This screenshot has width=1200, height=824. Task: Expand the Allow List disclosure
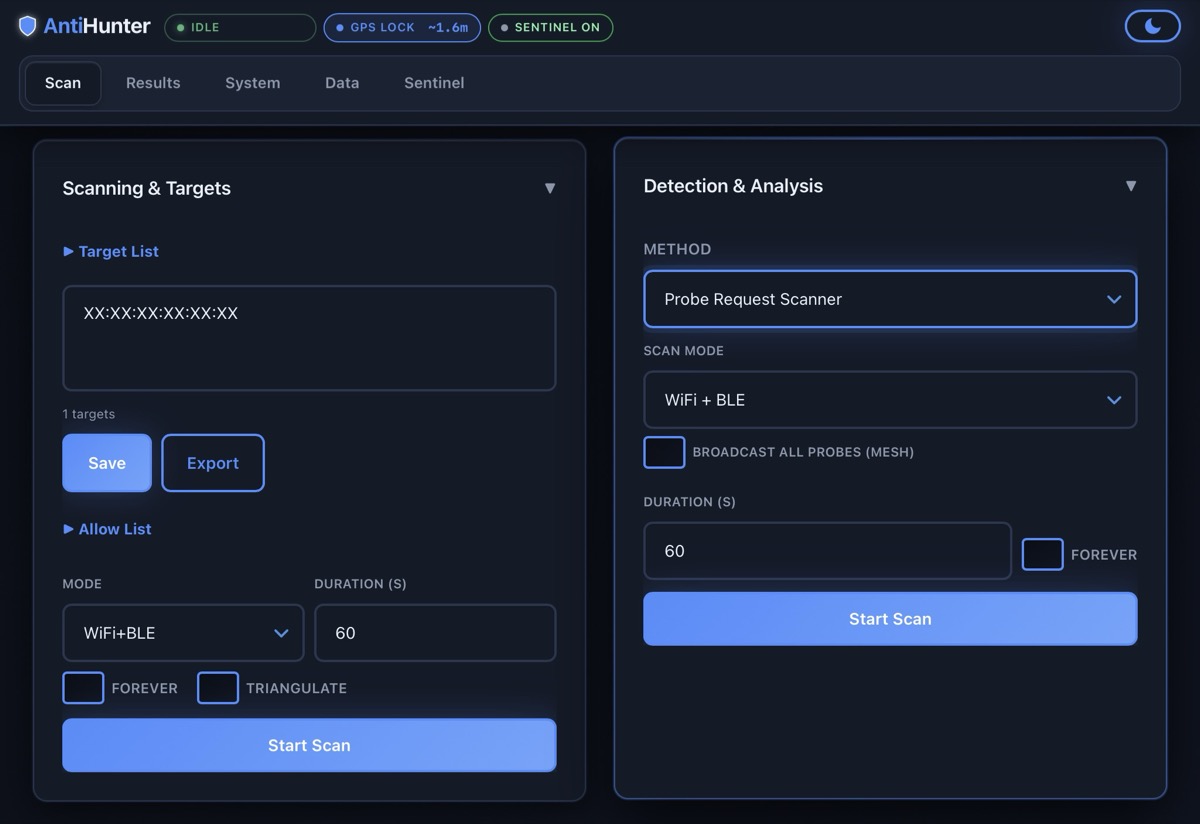[107, 529]
